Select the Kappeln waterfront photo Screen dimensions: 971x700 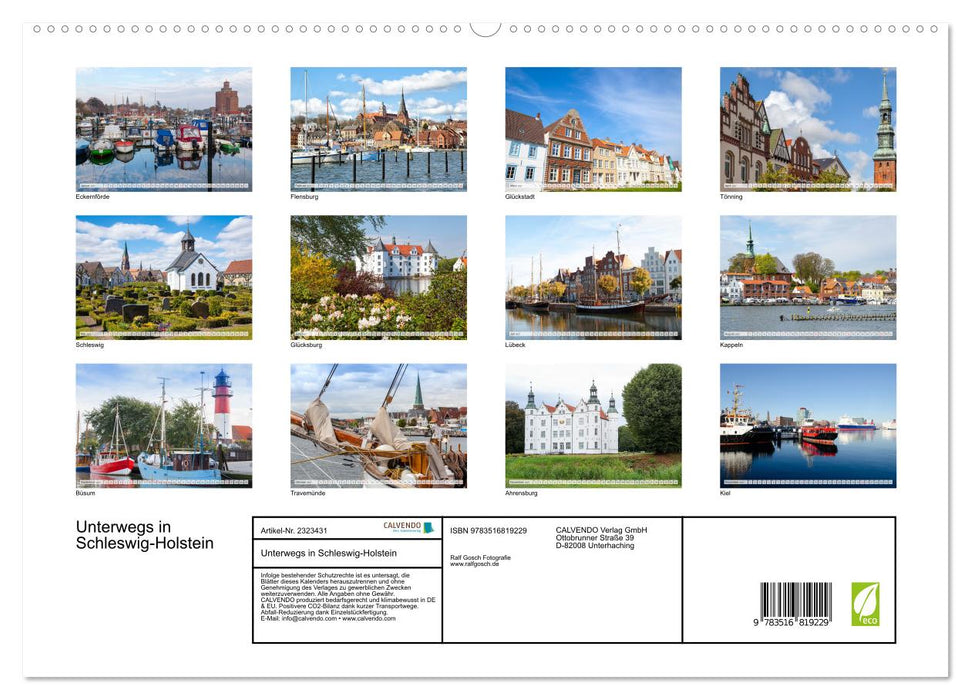tap(808, 278)
